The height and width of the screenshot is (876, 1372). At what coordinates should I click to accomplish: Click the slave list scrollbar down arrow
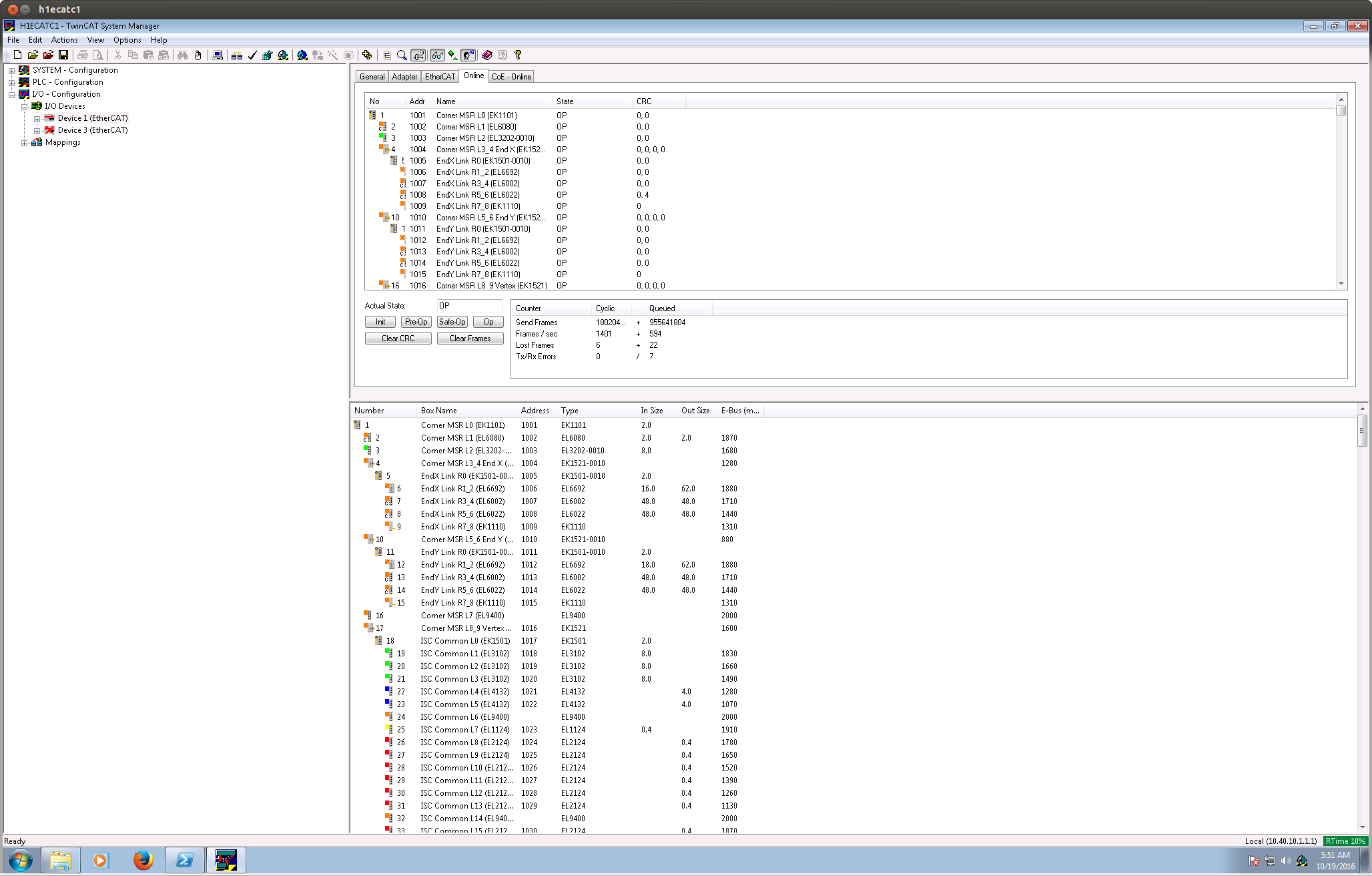coord(1341,284)
